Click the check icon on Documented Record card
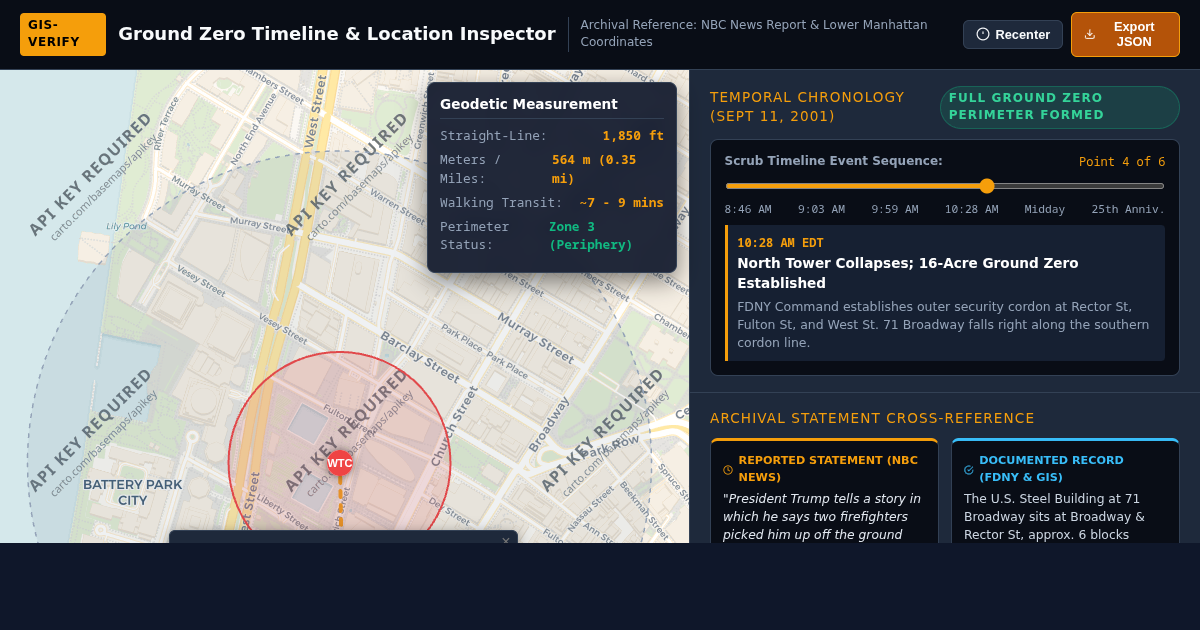The width and height of the screenshot is (1200, 630). (x=969, y=469)
